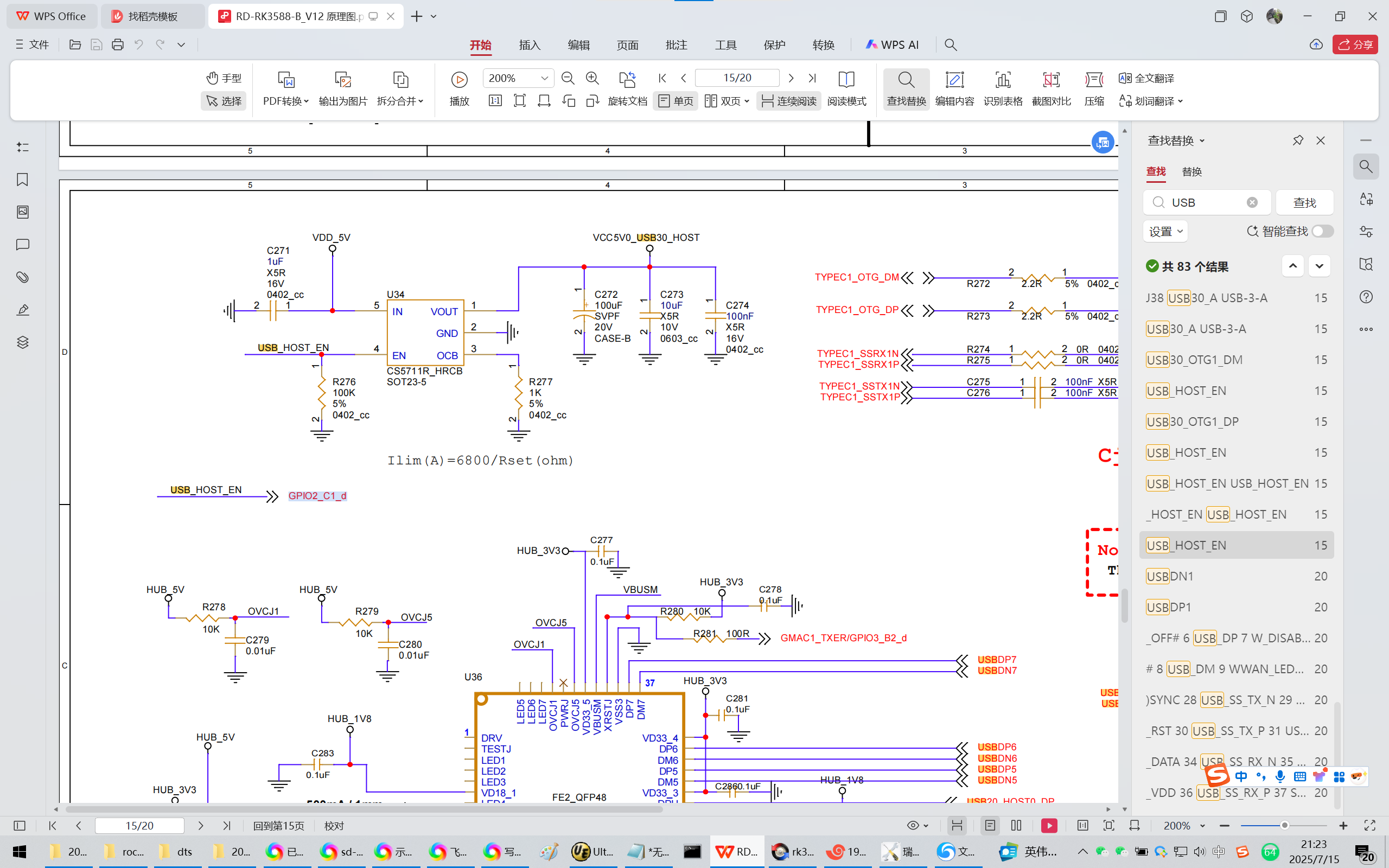Open Edit Content tool
Screen dimensions: 1389x868
(x=954, y=88)
